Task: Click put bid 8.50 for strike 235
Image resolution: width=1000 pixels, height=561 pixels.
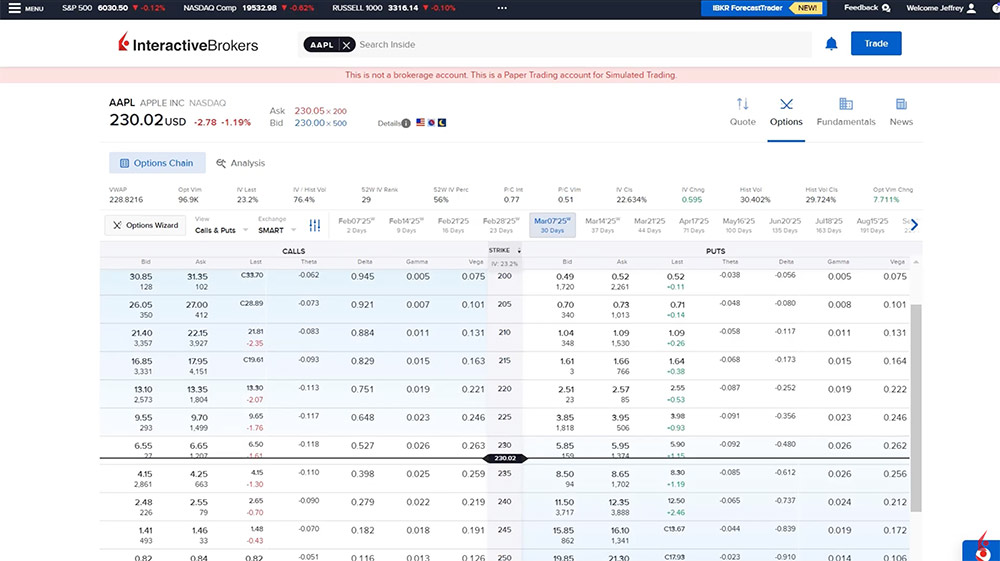Action: click(x=564, y=474)
